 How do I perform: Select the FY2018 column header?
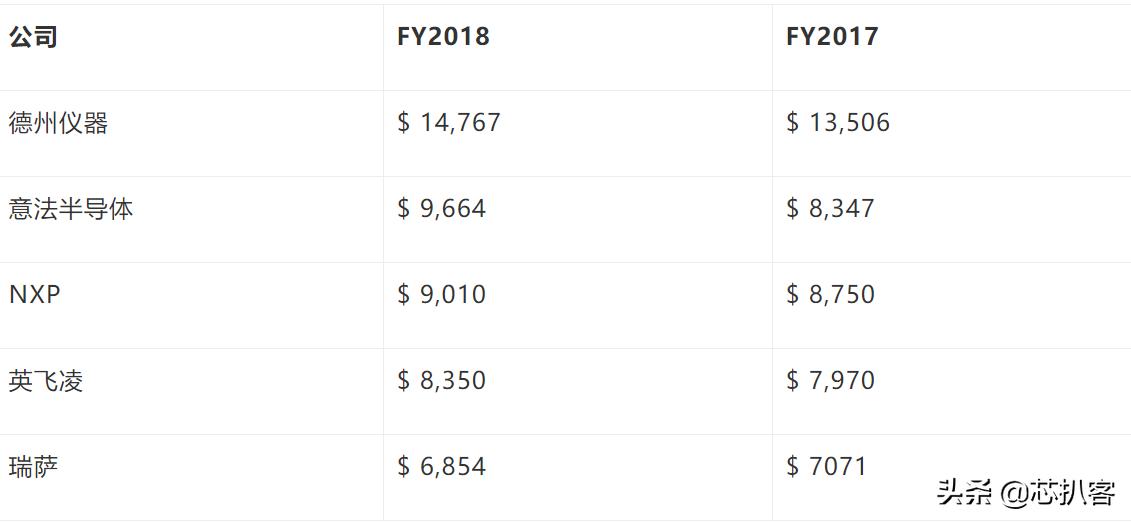tap(443, 37)
